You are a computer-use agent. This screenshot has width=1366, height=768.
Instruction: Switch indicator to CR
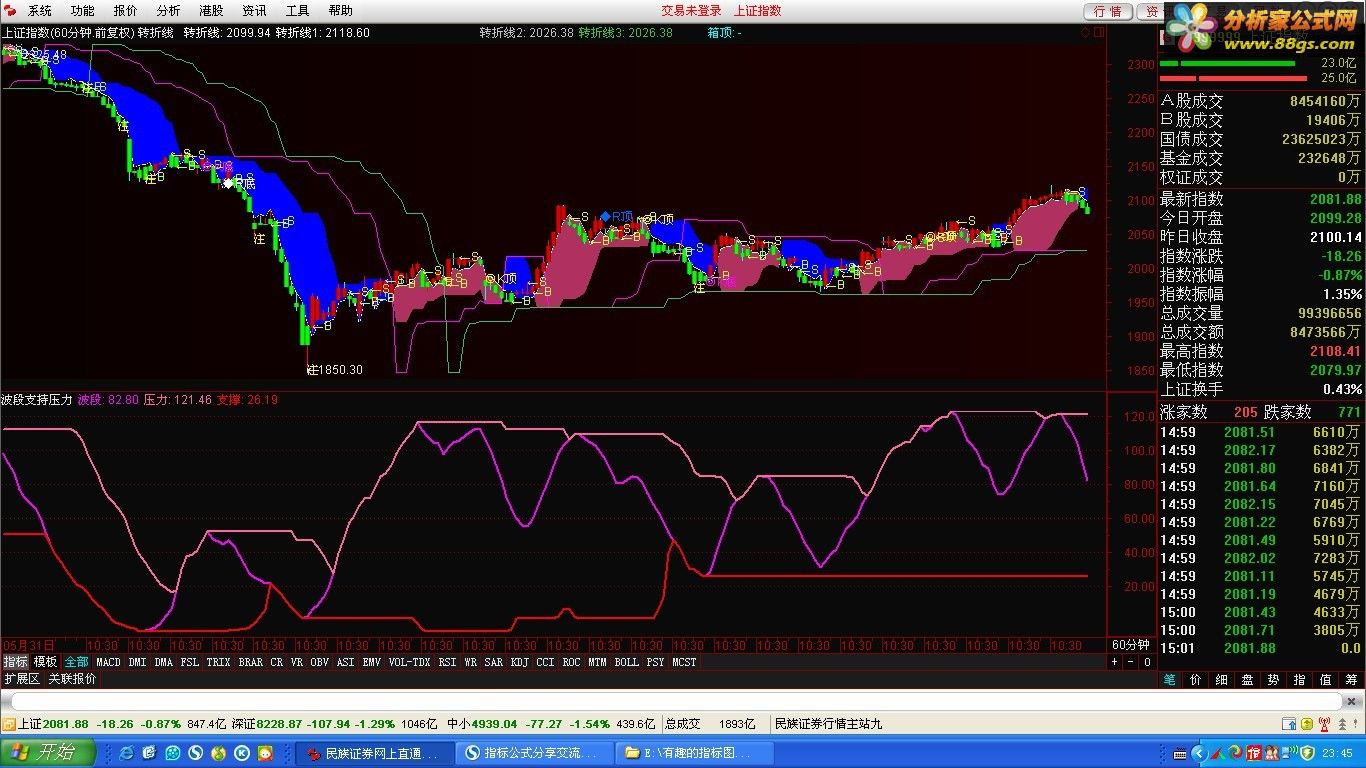click(276, 662)
